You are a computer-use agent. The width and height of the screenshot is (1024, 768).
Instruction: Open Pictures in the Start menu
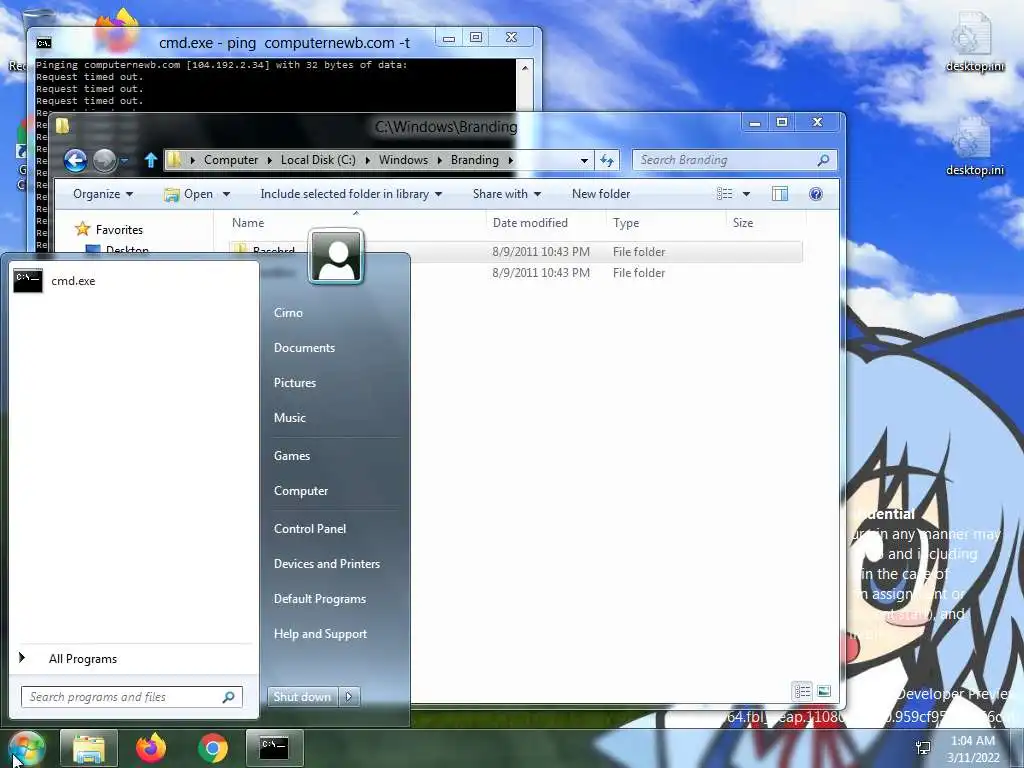pyautogui.click(x=295, y=383)
